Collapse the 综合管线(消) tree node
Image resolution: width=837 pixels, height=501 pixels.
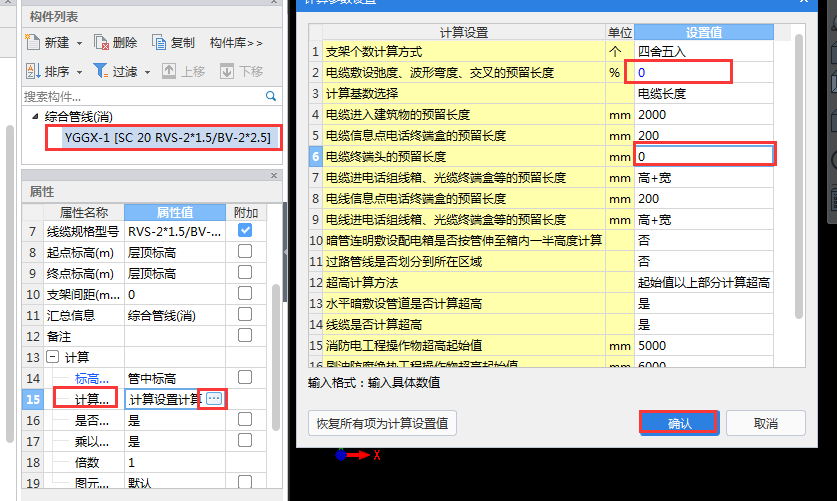35,116
